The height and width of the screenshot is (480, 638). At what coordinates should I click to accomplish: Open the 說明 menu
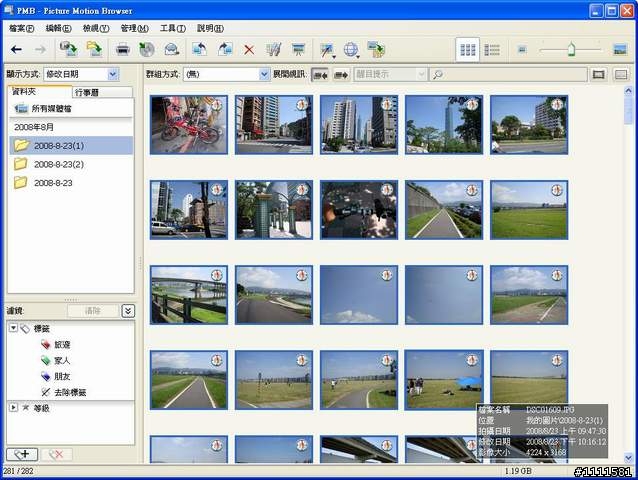pyautogui.click(x=210, y=28)
